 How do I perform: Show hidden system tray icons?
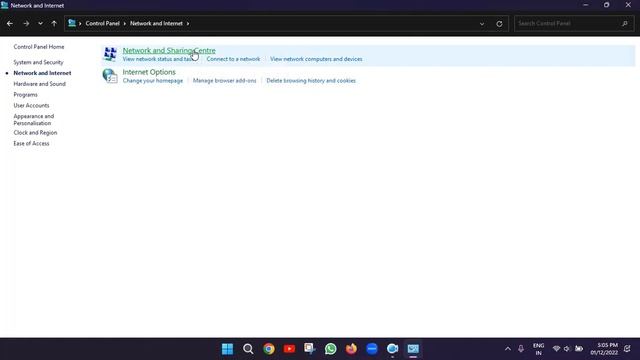pos(508,349)
